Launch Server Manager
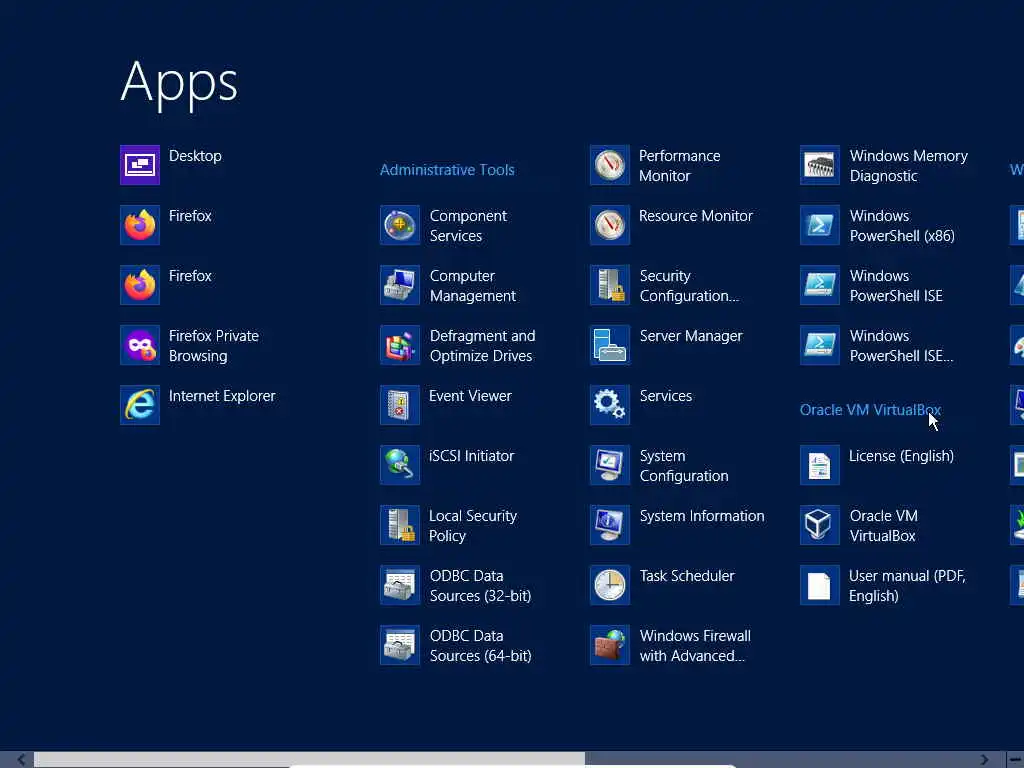This screenshot has width=1024, height=768. (667, 345)
